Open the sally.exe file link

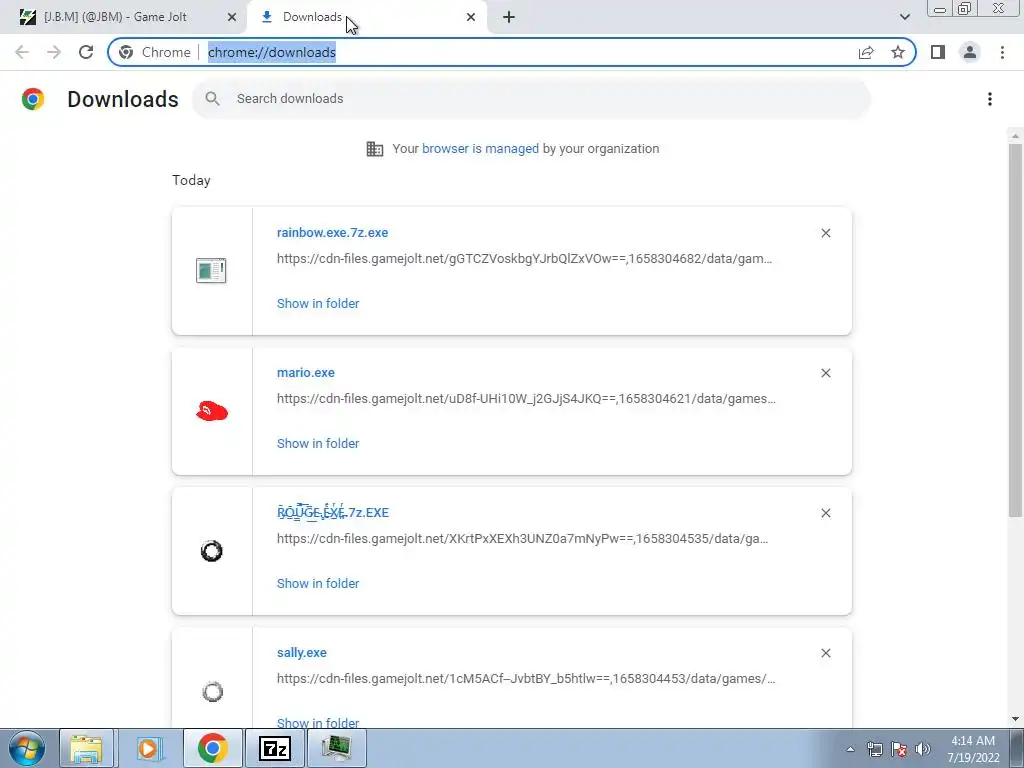302,652
